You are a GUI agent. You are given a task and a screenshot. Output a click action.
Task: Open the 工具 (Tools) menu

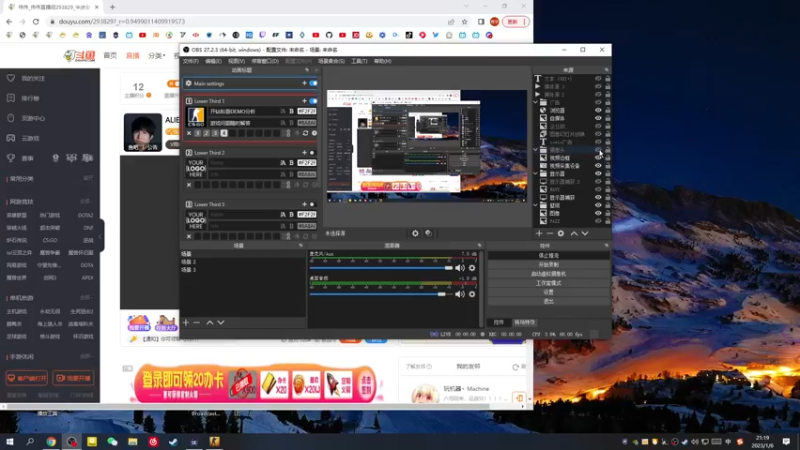coord(358,61)
